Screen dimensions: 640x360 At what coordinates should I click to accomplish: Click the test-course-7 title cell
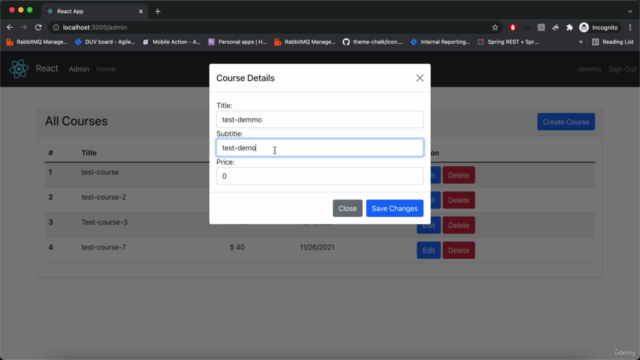(104, 247)
